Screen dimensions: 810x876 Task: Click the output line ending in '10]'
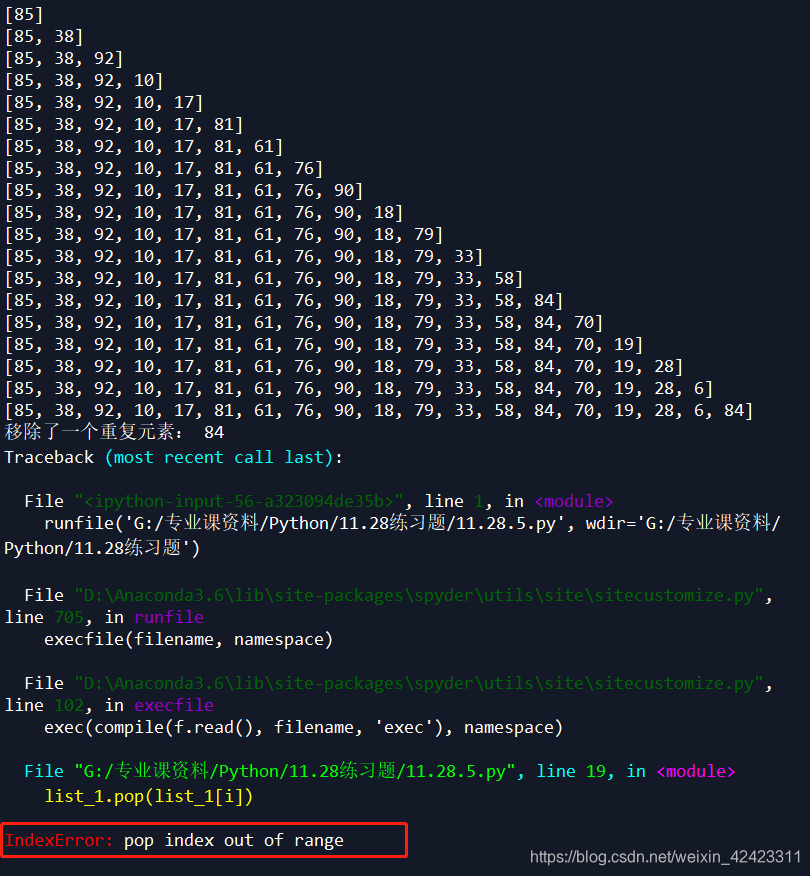click(x=84, y=80)
